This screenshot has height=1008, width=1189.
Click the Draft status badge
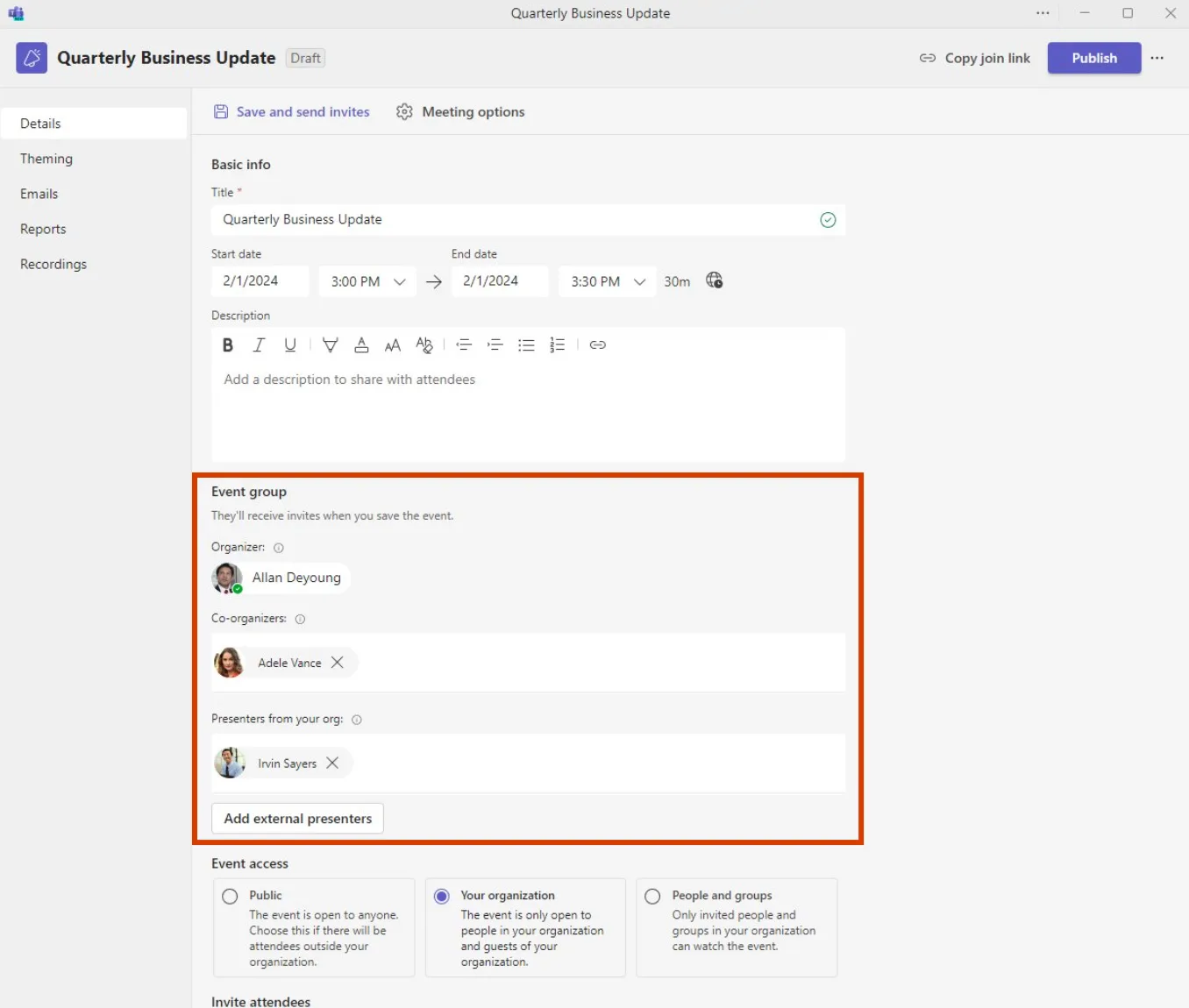point(305,58)
